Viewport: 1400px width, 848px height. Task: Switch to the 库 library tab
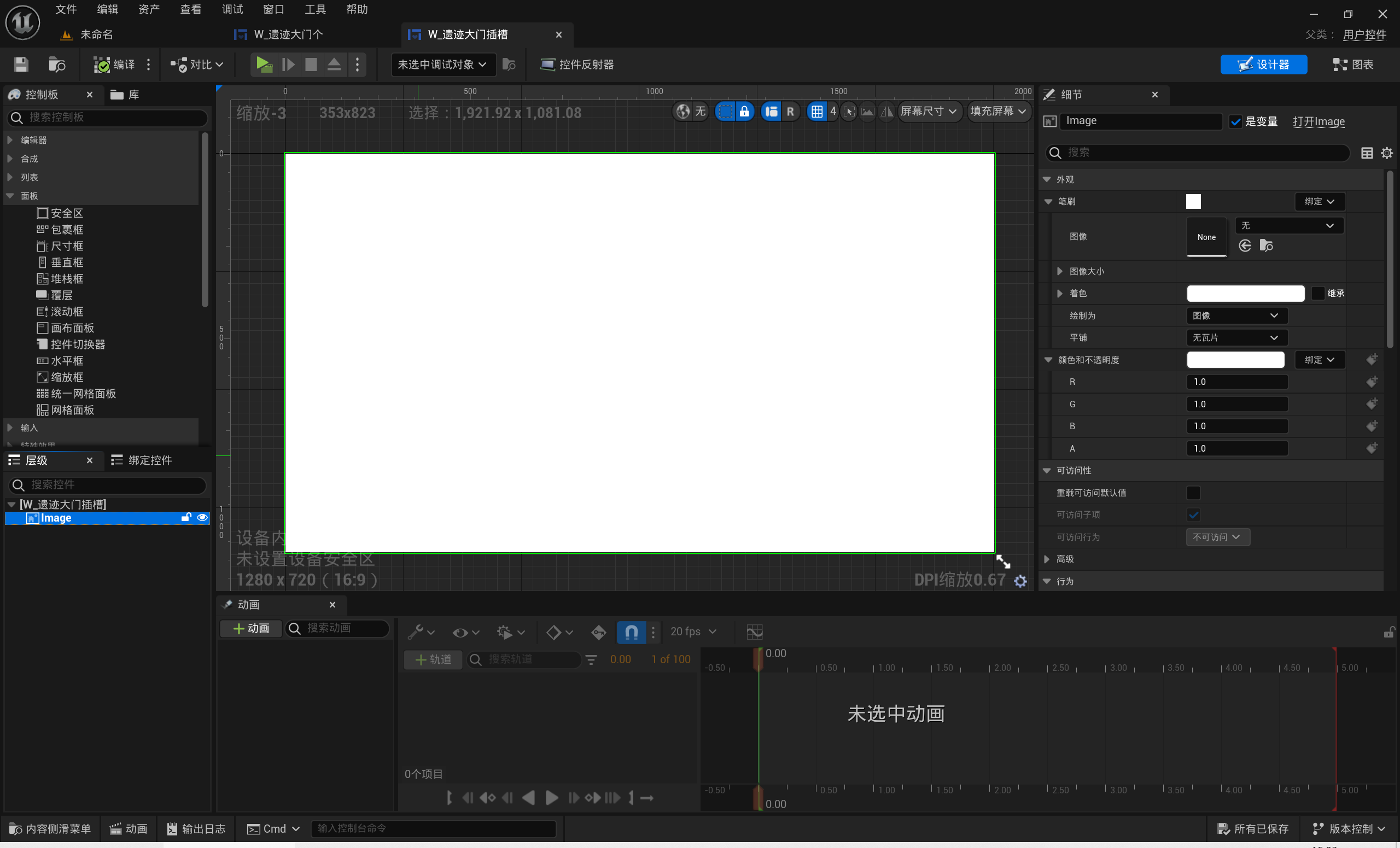coord(125,95)
